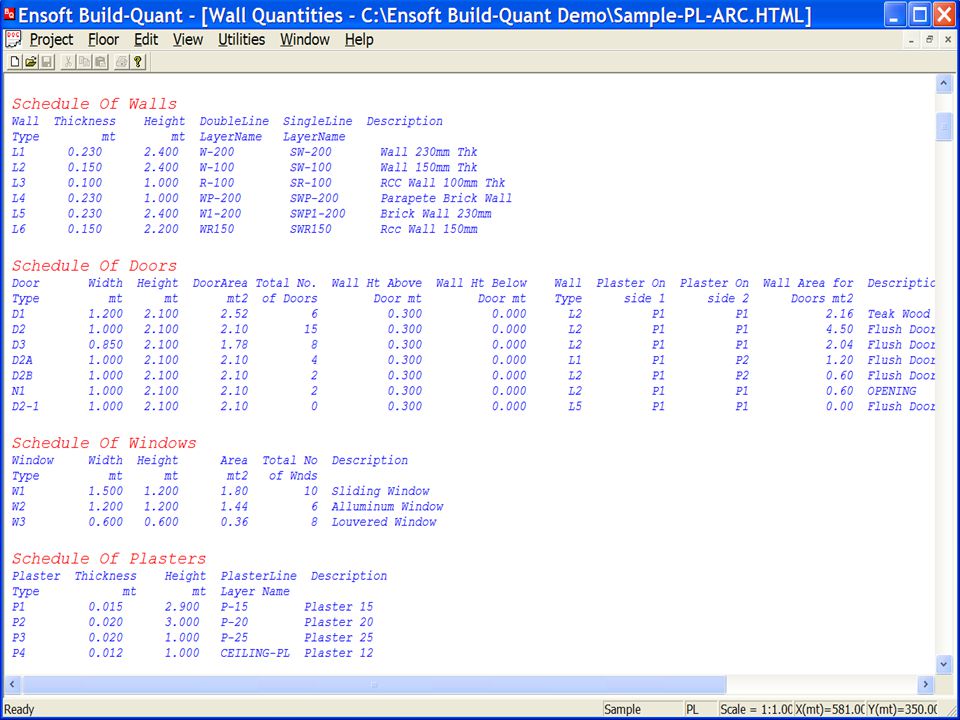This screenshot has height=720, width=960.
Task: Click the 'WP-200' layer name
Action: tap(220, 198)
